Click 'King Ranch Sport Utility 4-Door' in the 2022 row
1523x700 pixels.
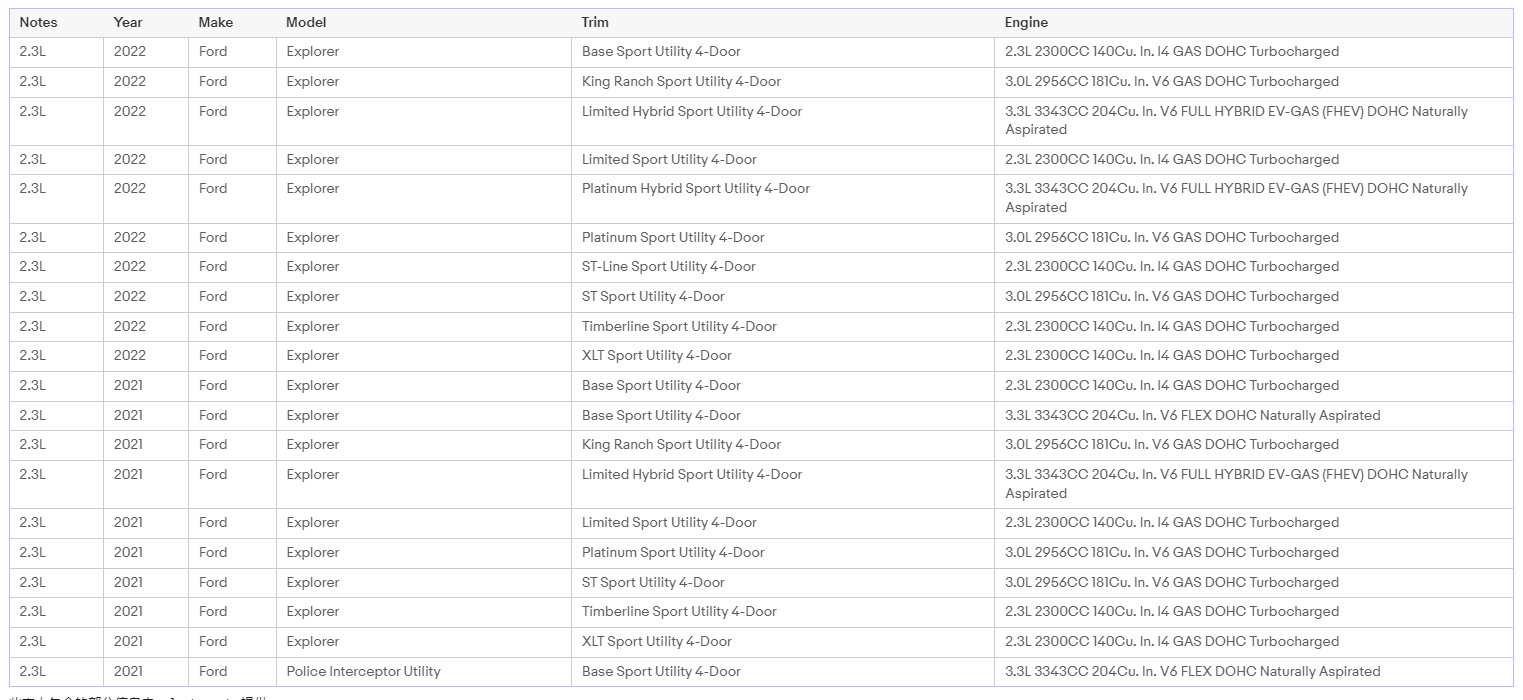681,81
